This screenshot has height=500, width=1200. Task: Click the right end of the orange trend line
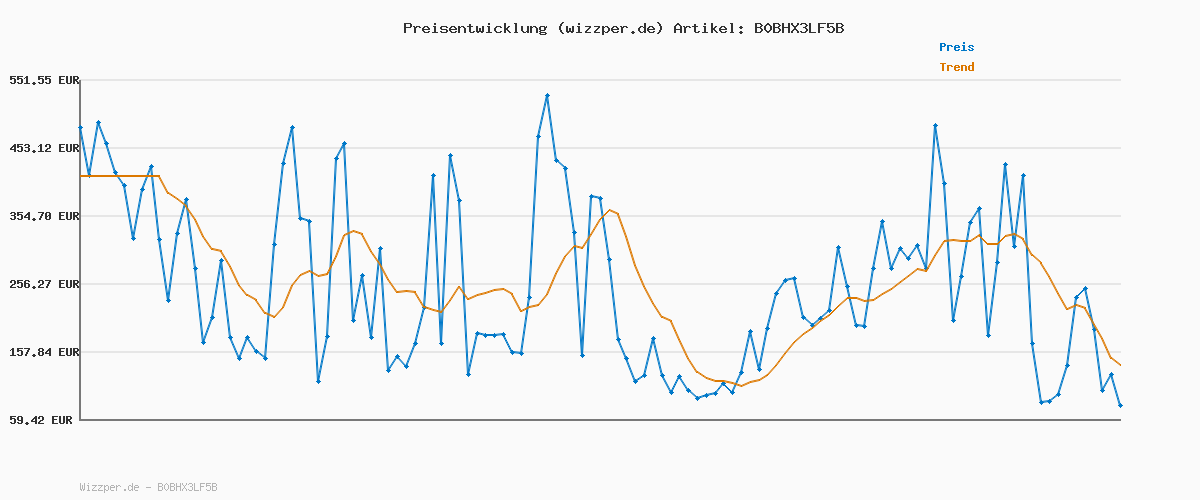click(x=1120, y=365)
